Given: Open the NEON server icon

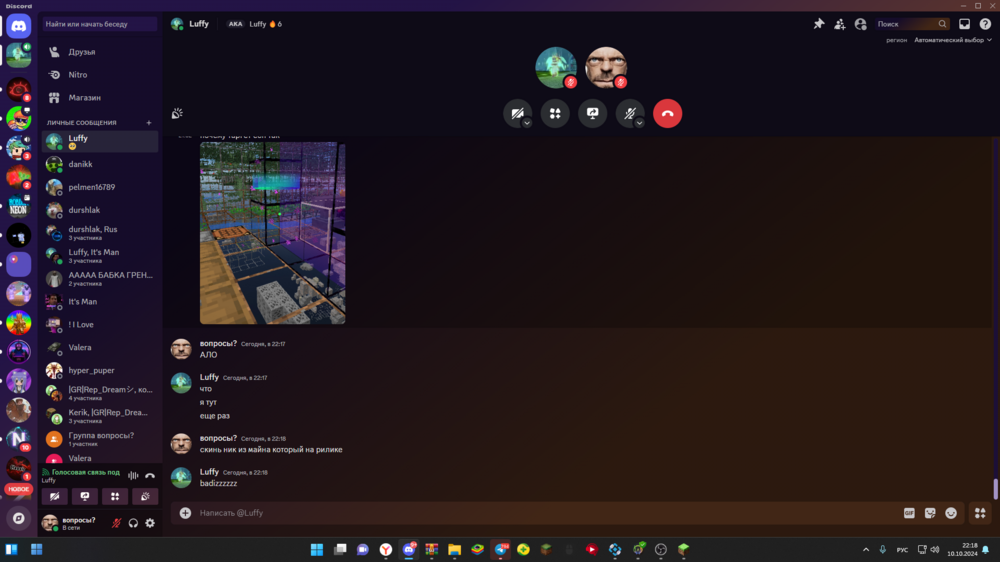Looking at the screenshot, I should pos(18,206).
